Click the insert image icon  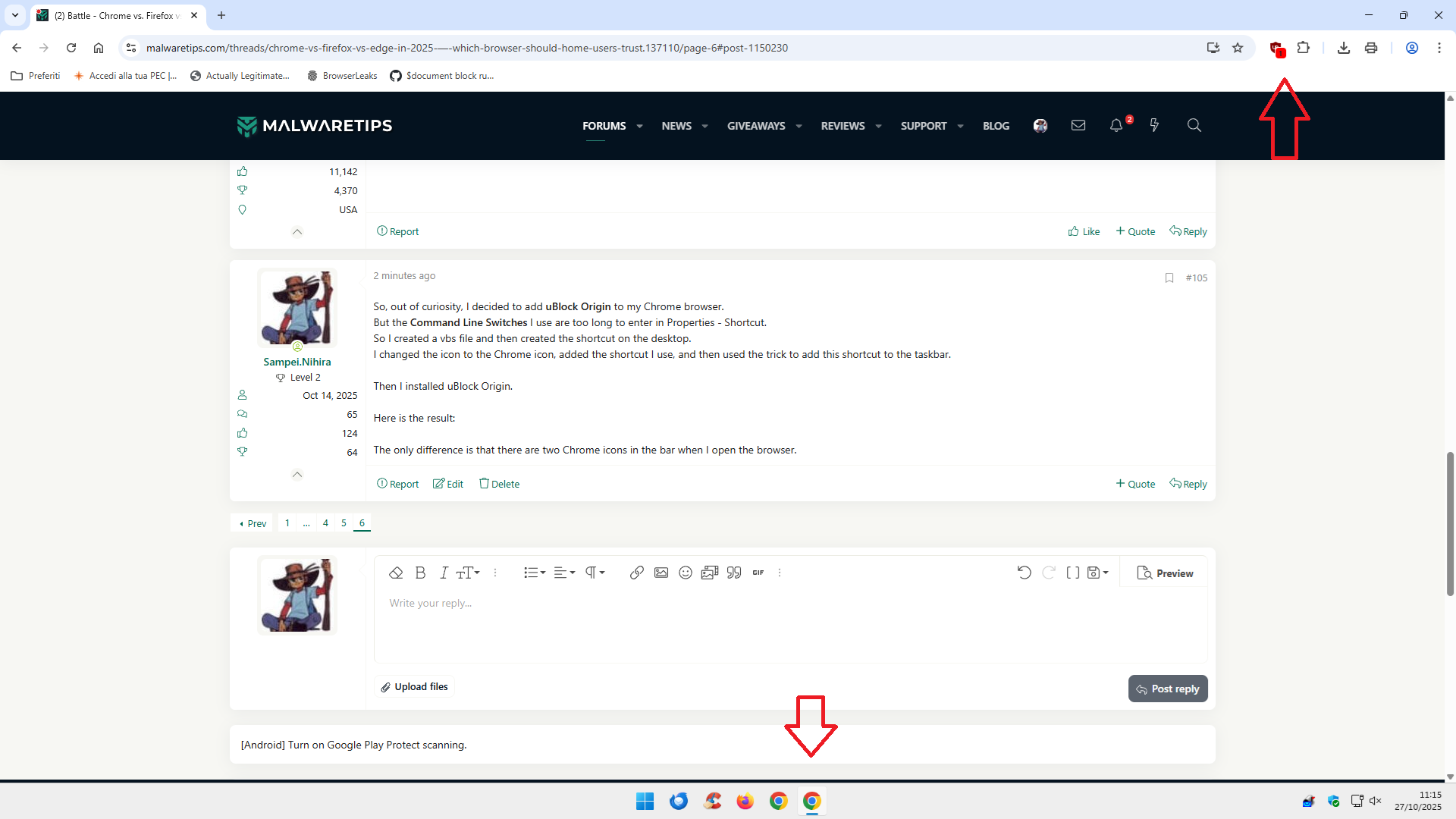tap(661, 573)
